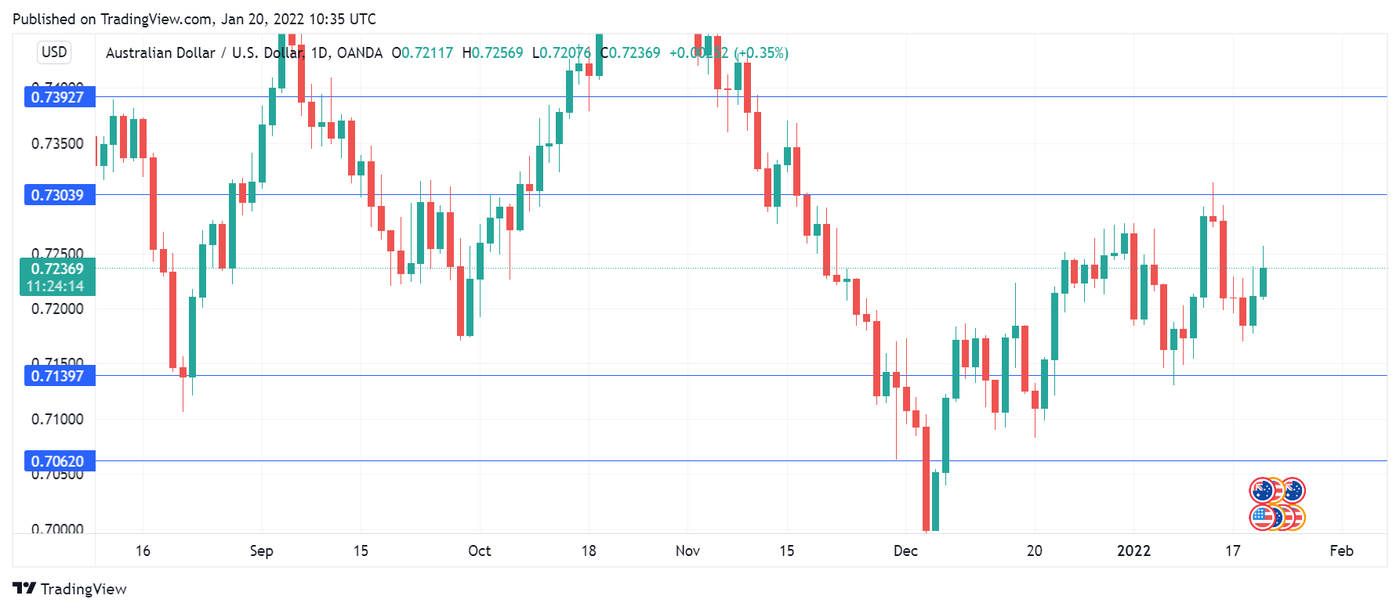The width and height of the screenshot is (1400, 610).
Task: Click the Feb label on time axis
Action: click(1341, 551)
